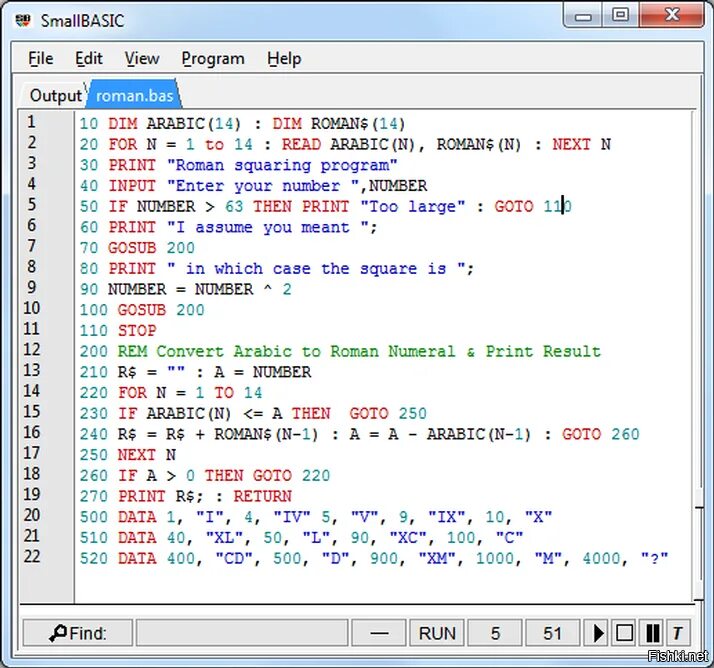This screenshot has height=668, width=714.
Task: Click the editor vertical scrollbar
Action: (x=699, y=355)
